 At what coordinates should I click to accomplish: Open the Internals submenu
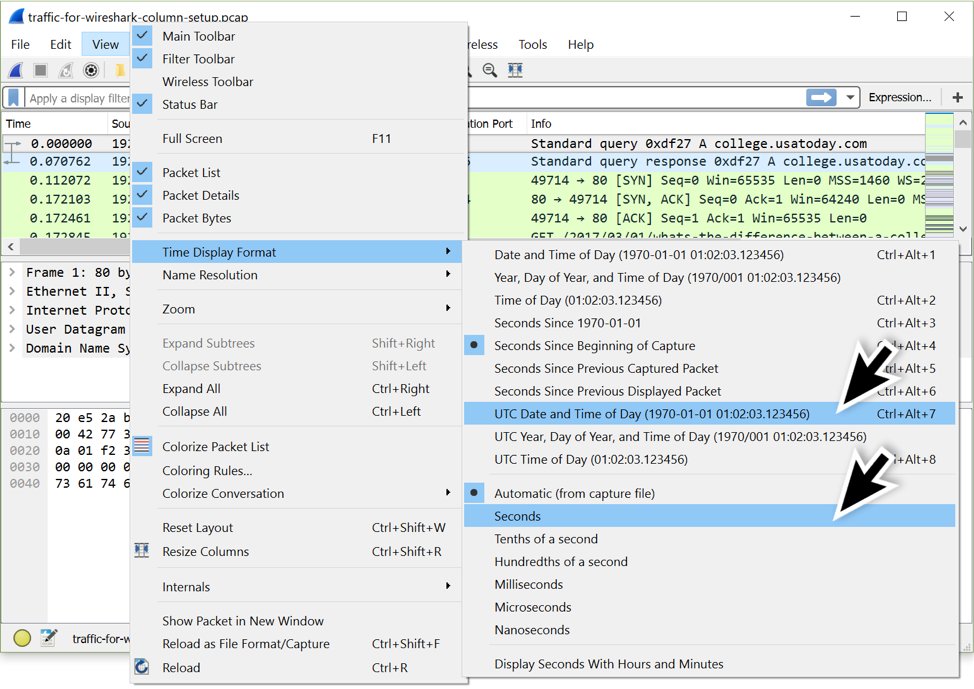click(x=299, y=586)
